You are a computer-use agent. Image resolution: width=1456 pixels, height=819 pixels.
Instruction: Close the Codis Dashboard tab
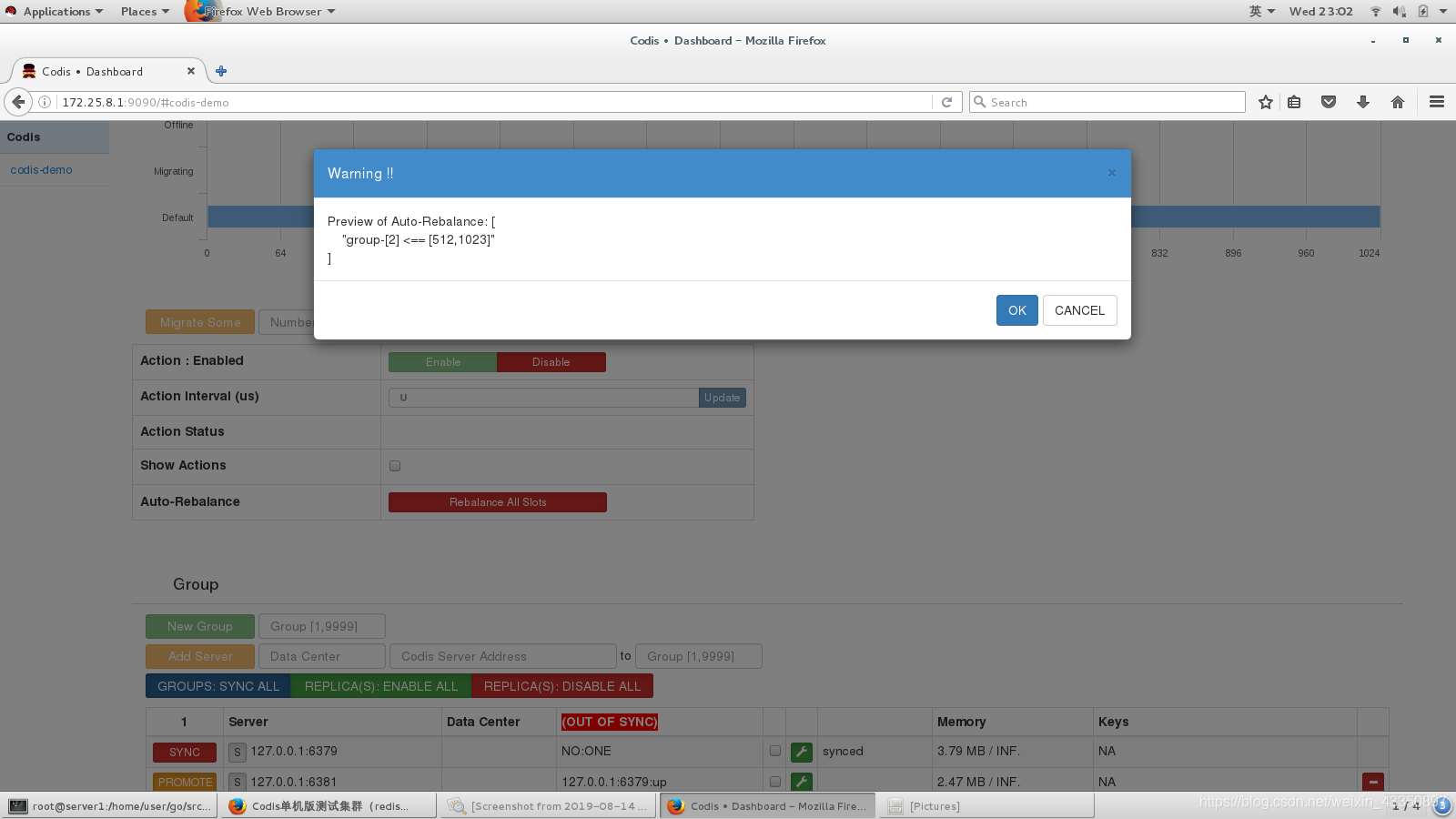(x=191, y=71)
